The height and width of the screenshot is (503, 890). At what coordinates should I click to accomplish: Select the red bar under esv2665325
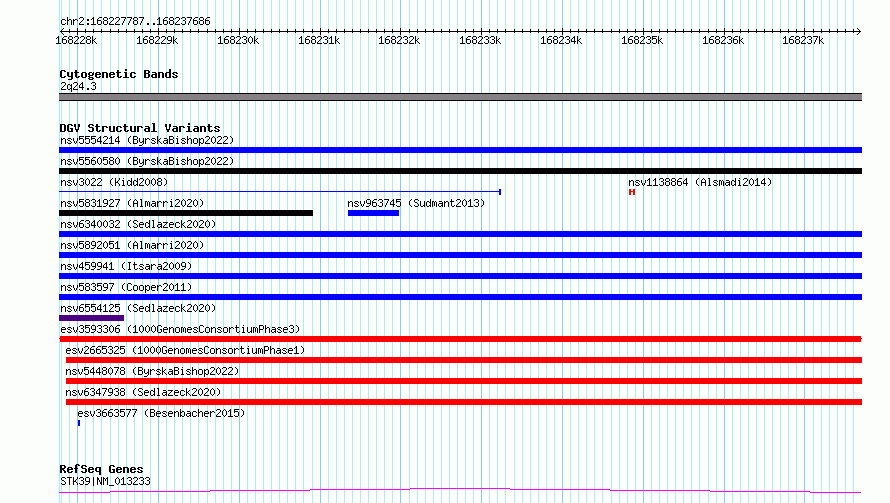(x=464, y=360)
